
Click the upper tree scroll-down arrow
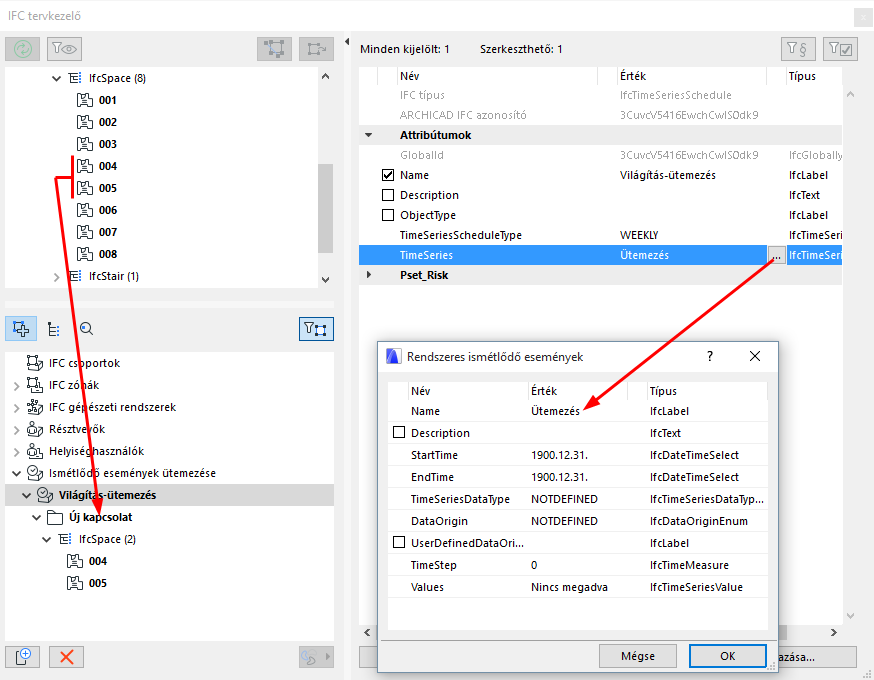326,280
